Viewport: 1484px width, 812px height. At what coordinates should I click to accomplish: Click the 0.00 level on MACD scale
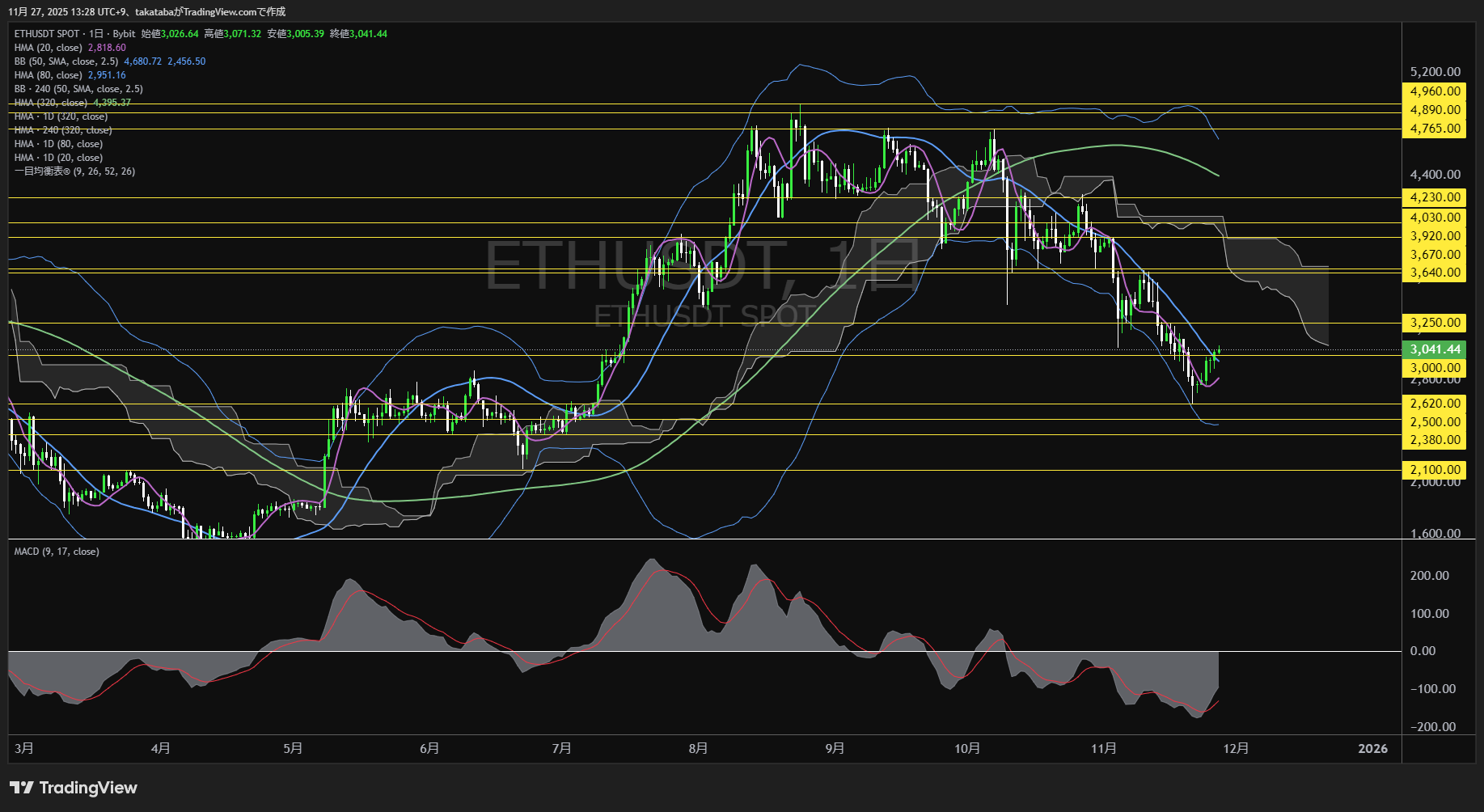(x=1423, y=651)
